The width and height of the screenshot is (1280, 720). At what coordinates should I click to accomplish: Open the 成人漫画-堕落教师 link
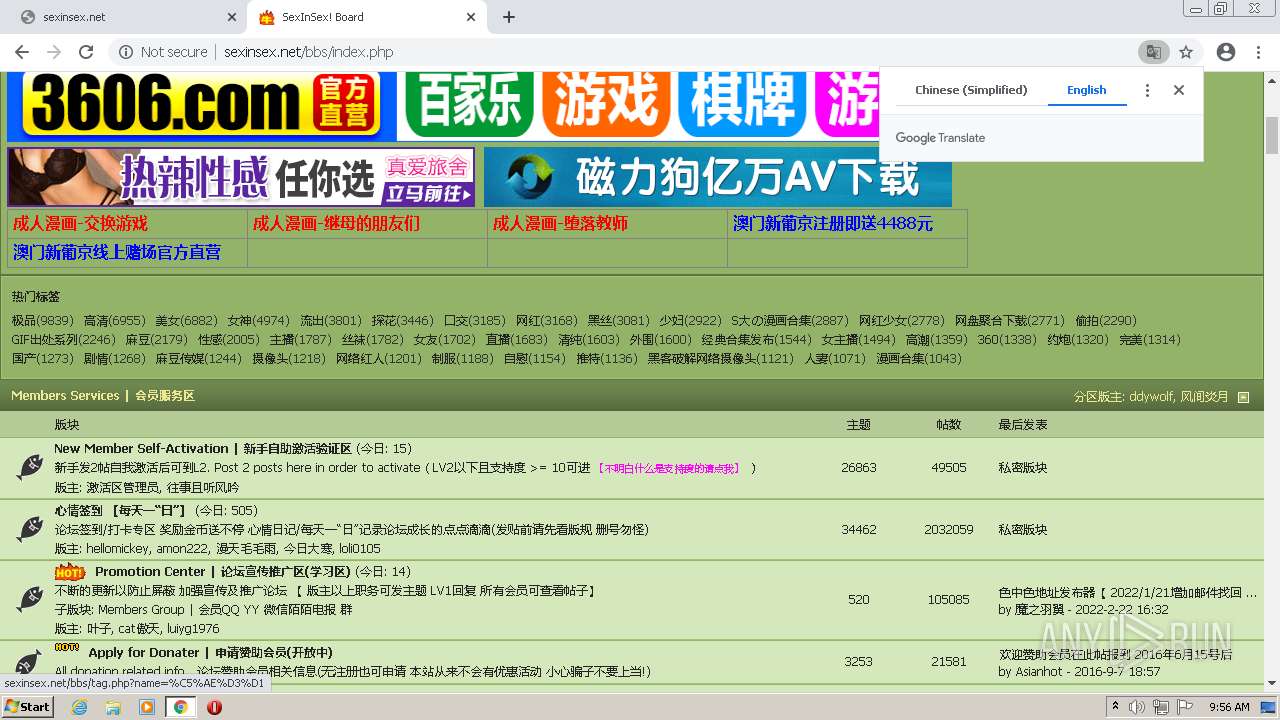pos(560,224)
